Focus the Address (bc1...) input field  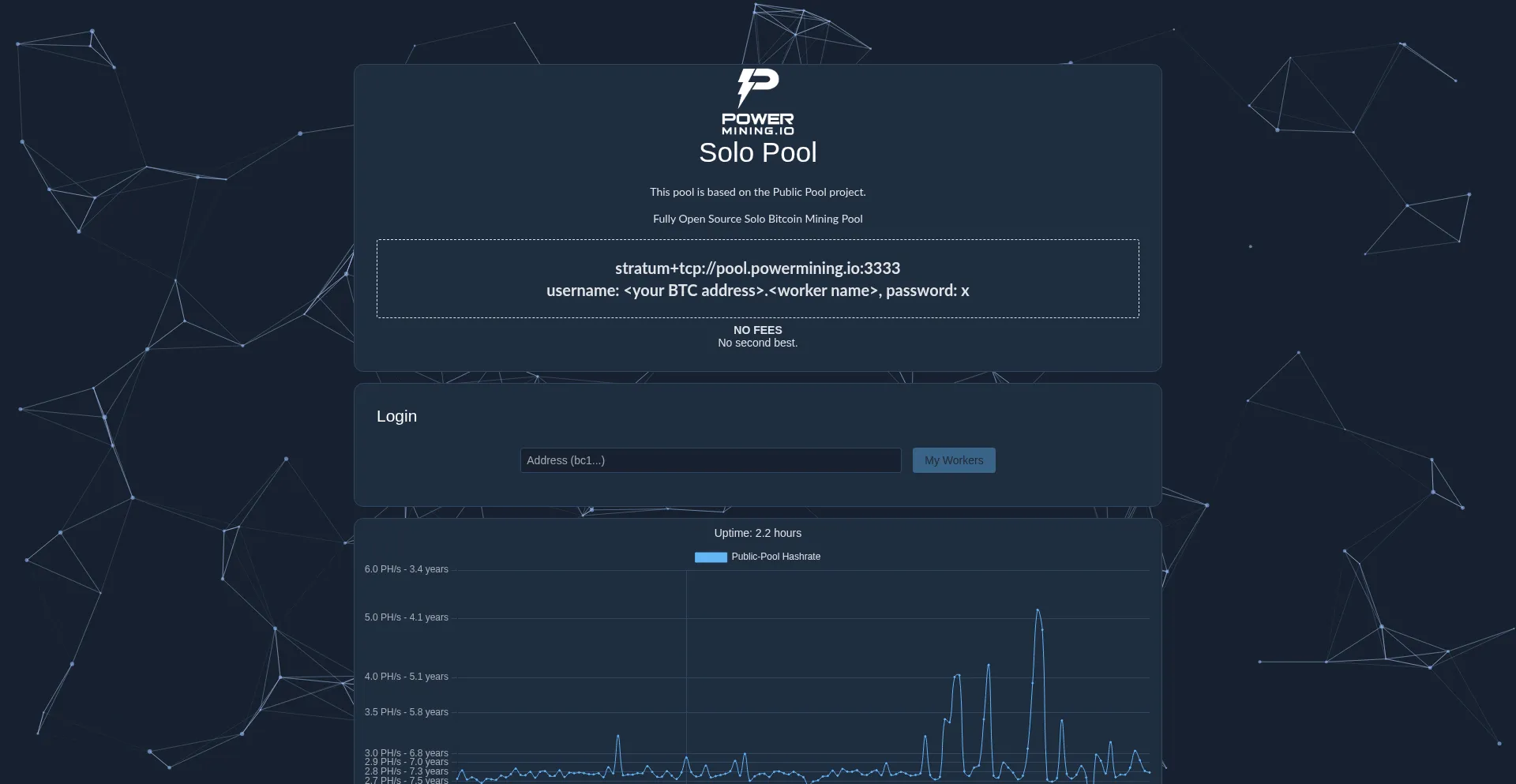click(710, 460)
